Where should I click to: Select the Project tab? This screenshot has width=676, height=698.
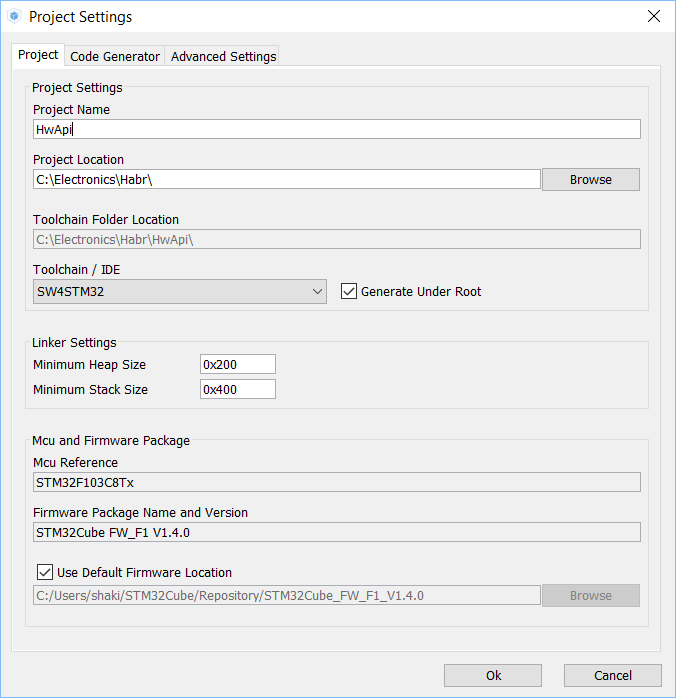pyautogui.click(x=38, y=55)
